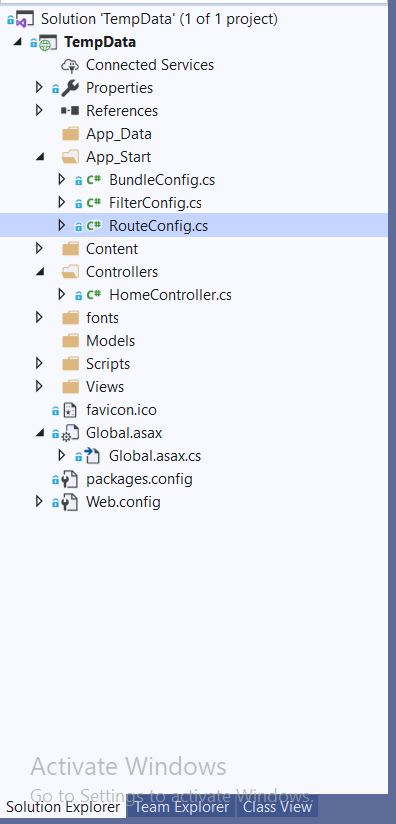Select FilterConfig.cs in the tree

(x=155, y=203)
